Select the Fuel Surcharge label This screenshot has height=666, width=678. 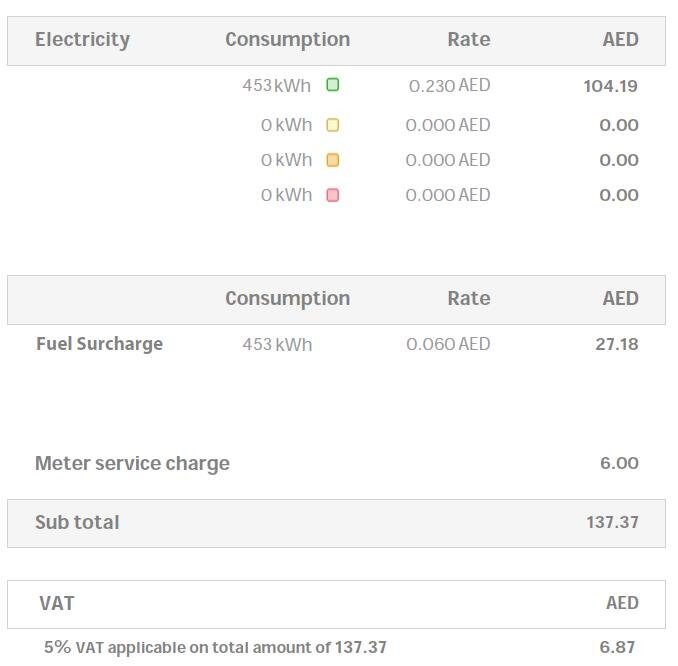[99, 344]
